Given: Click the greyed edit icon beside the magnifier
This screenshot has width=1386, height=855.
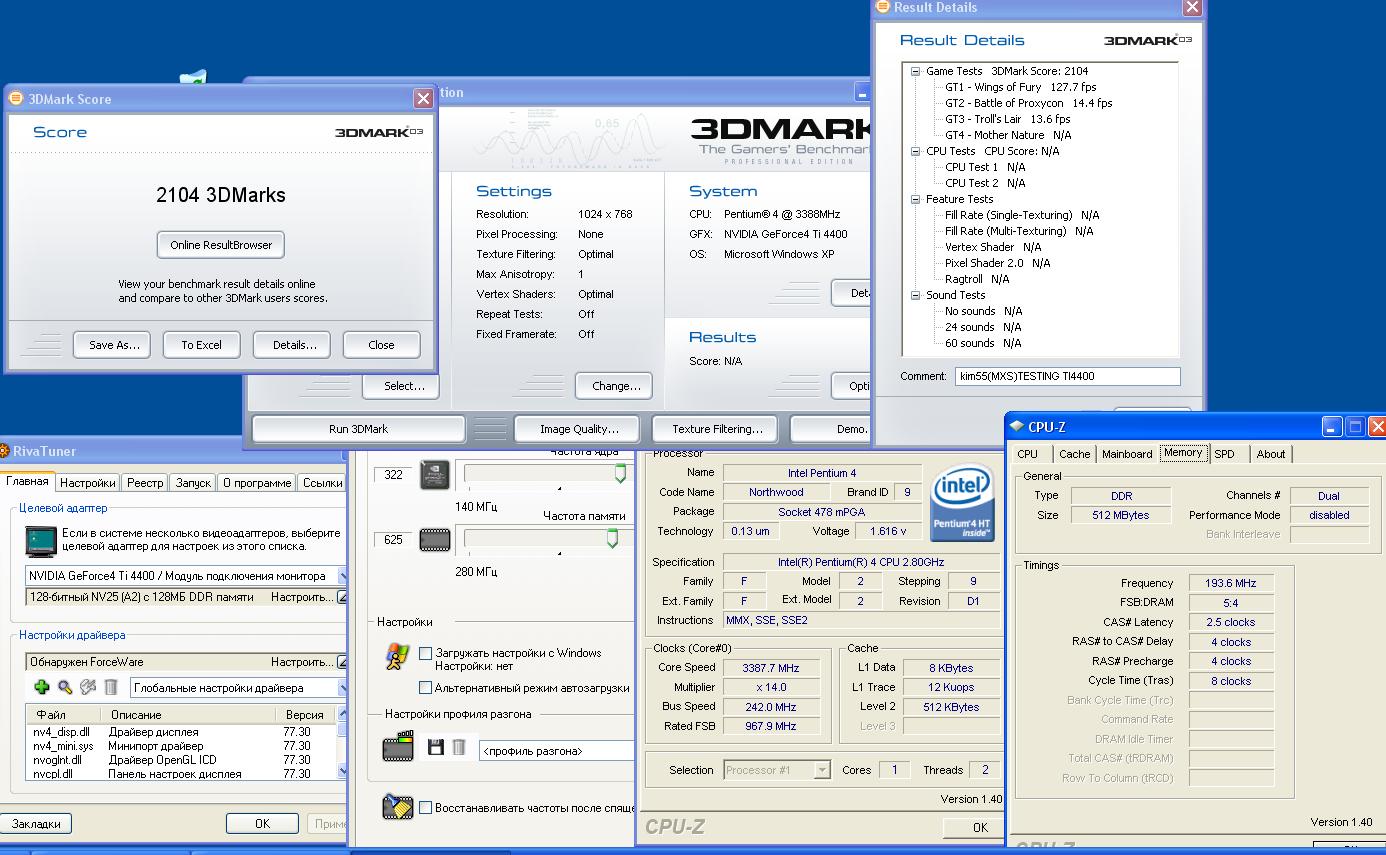Looking at the screenshot, I should pos(88,687).
